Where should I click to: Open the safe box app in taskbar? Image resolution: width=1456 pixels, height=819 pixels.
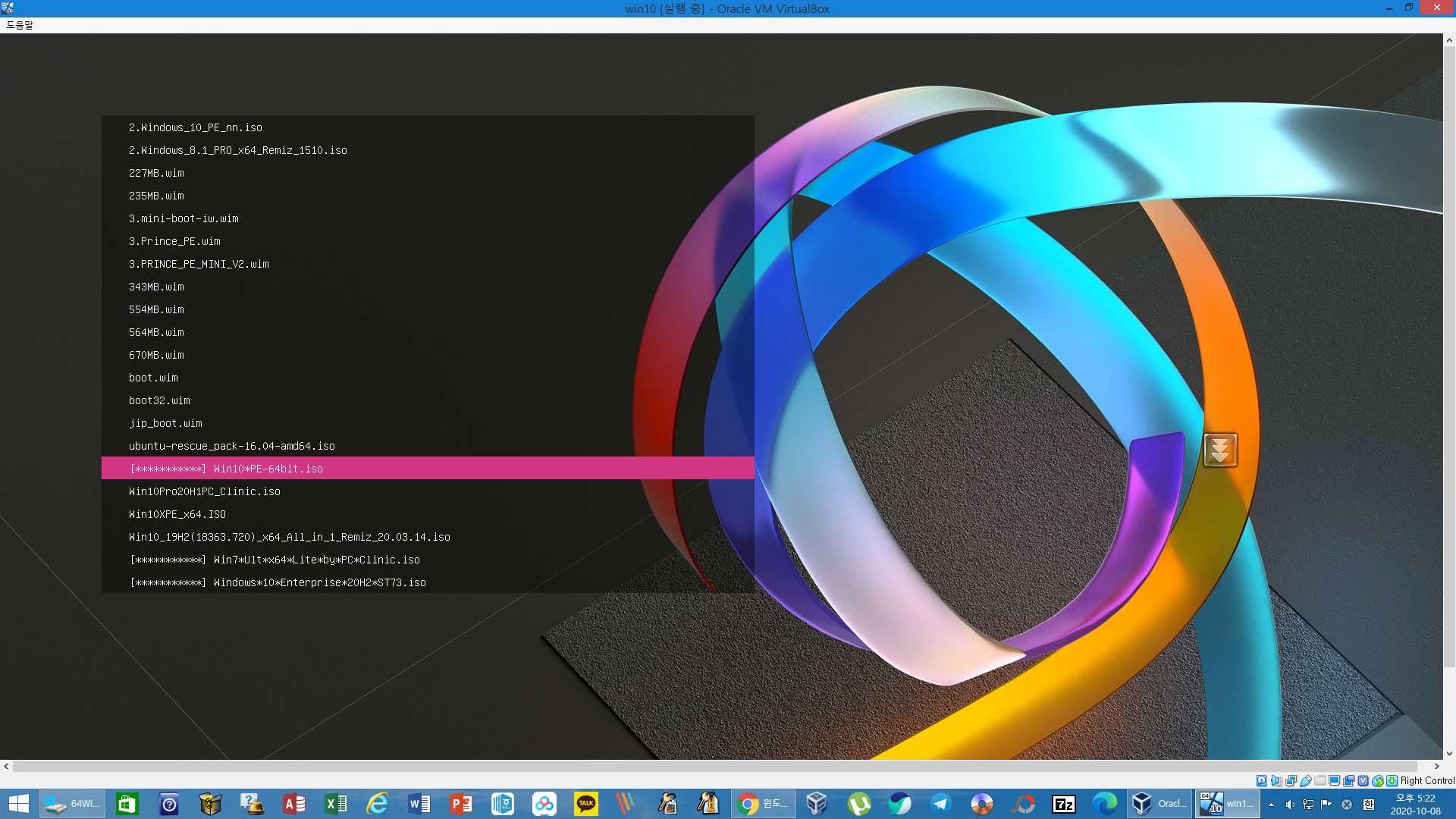point(211,804)
